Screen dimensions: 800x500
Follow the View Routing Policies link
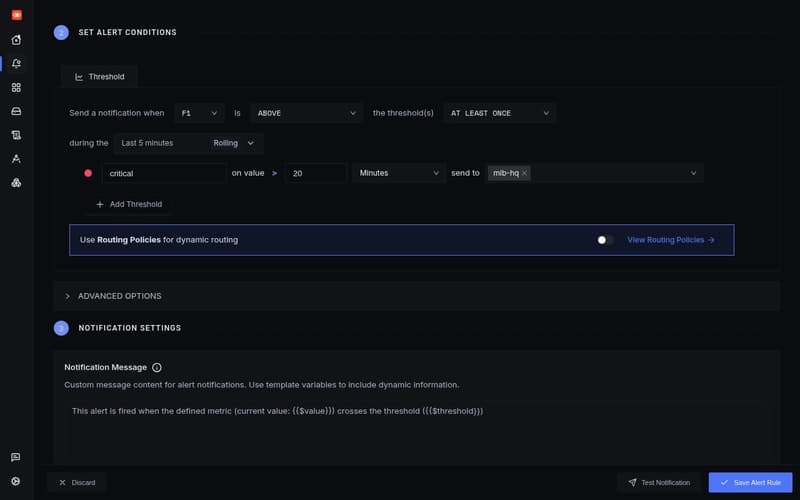(x=671, y=240)
